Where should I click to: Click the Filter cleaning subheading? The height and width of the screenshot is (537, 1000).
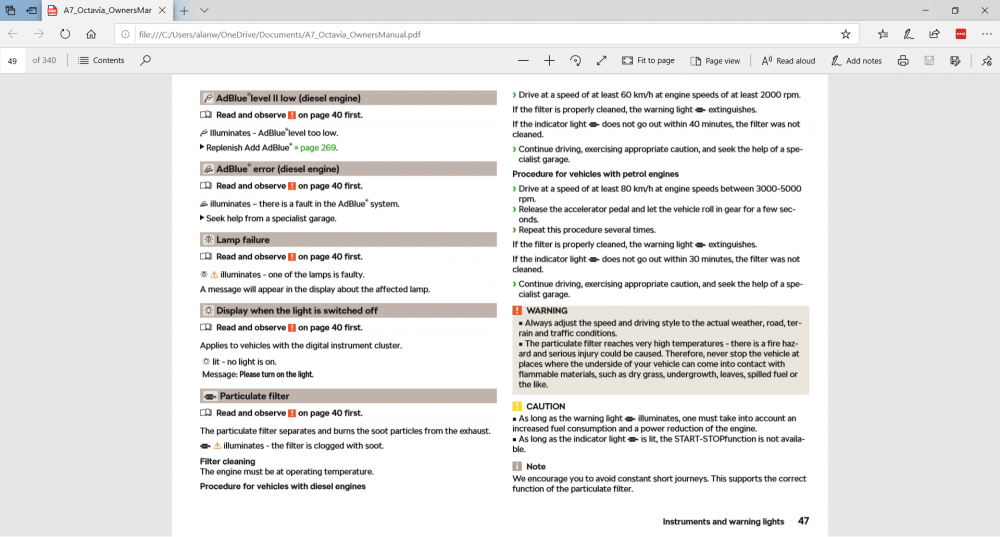point(227,461)
